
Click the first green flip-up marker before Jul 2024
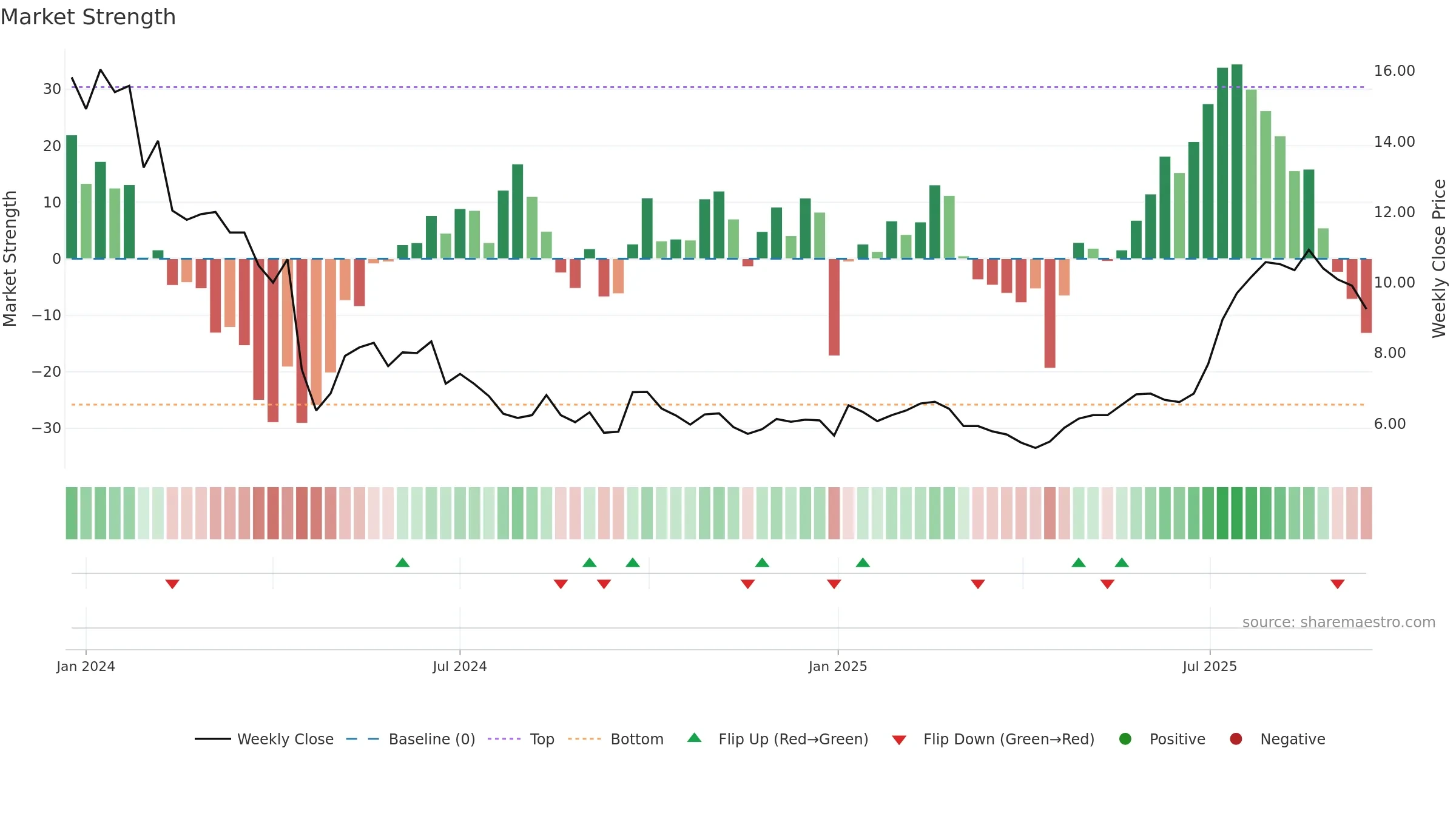coord(402,562)
